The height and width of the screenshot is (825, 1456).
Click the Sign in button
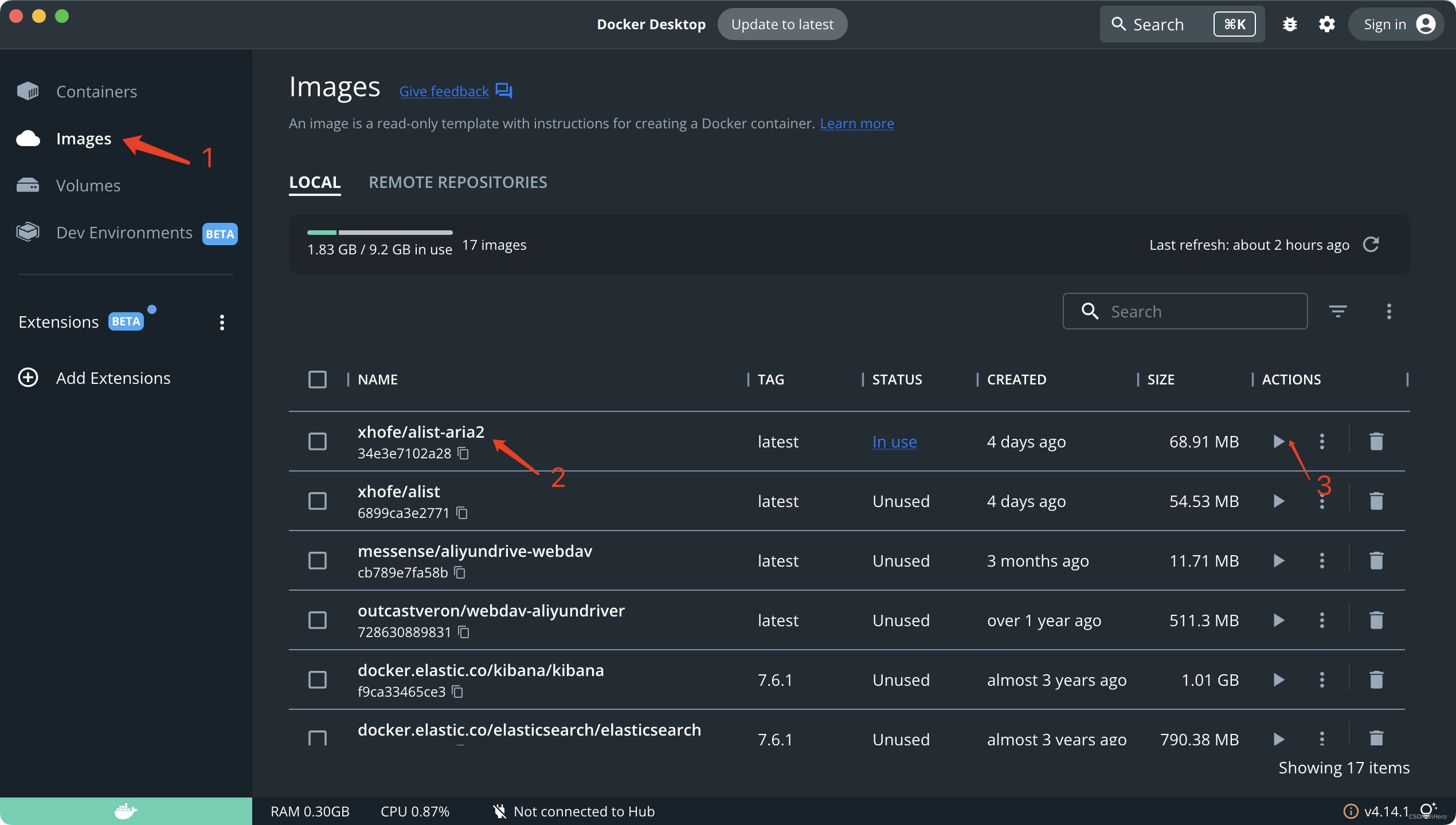pos(1395,24)
